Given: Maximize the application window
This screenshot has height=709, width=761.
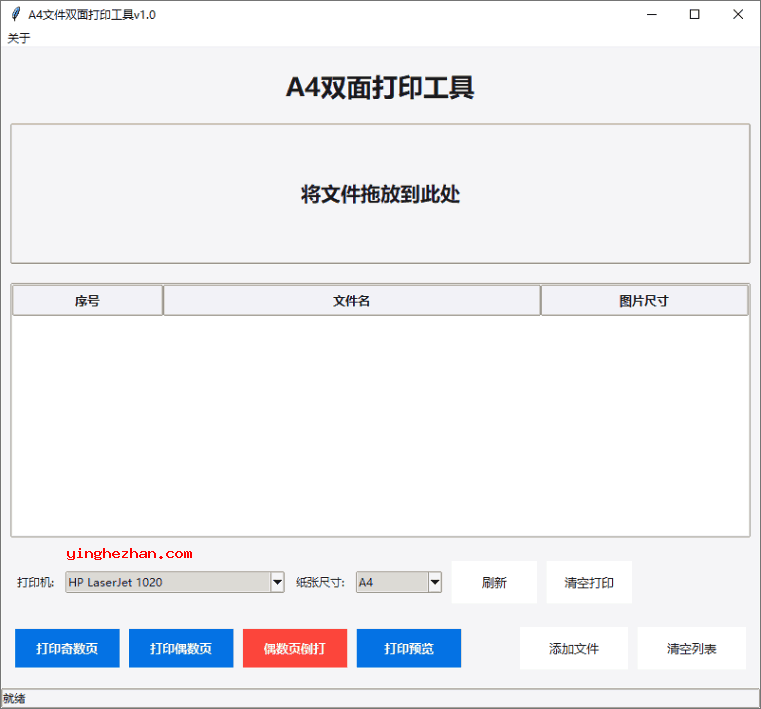Looking at the screenshot, I should click(695, 15).
